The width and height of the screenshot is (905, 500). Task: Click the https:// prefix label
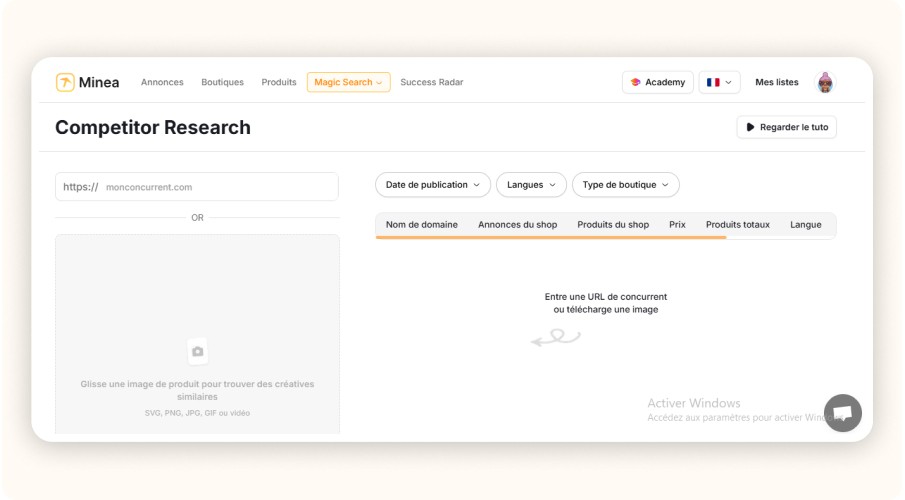pos(80,187)
